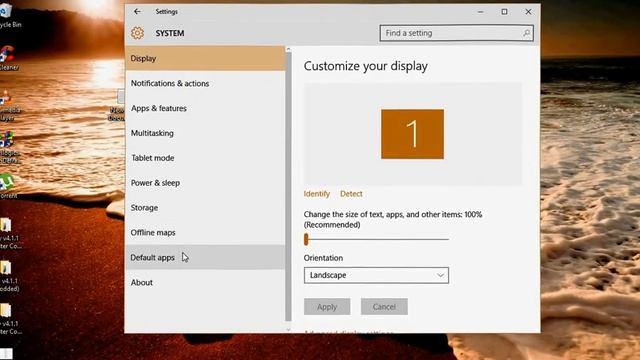Select the media player desktop icon

(8, 104)
